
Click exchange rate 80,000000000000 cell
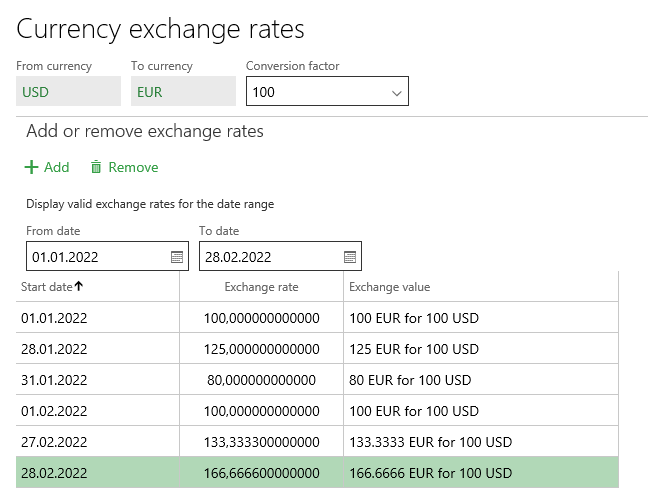tap(261, 380)
